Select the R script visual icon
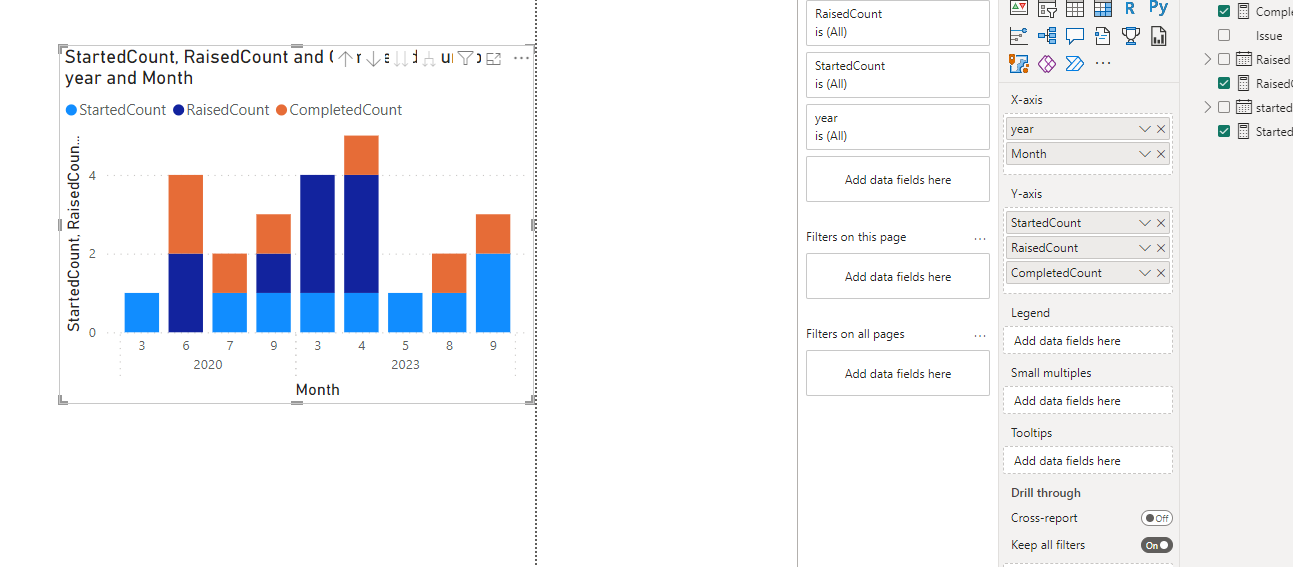The width and height of the screenshot is (1293, 567). 1130,8
